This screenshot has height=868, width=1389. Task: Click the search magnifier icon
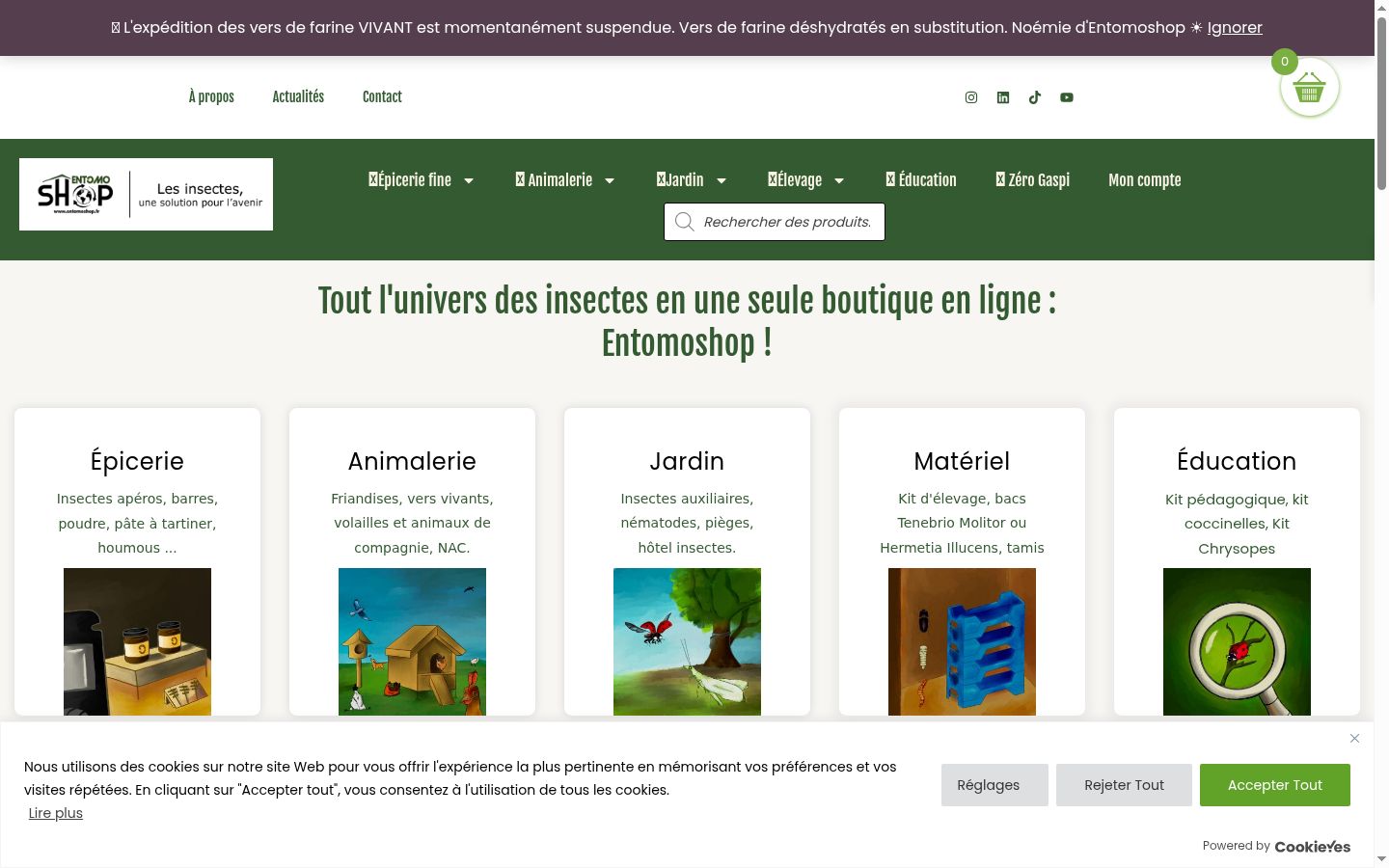tap(685, 222)
